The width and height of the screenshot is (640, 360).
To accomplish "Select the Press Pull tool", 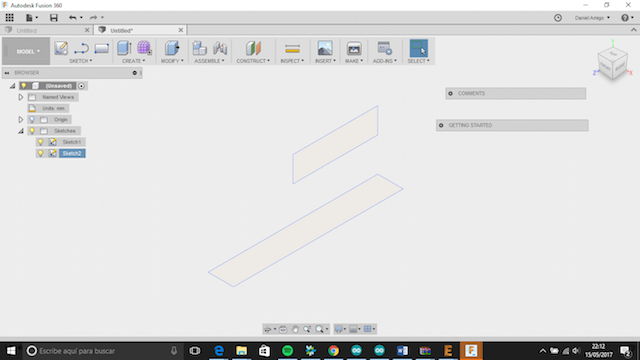I will coord(172,48).
